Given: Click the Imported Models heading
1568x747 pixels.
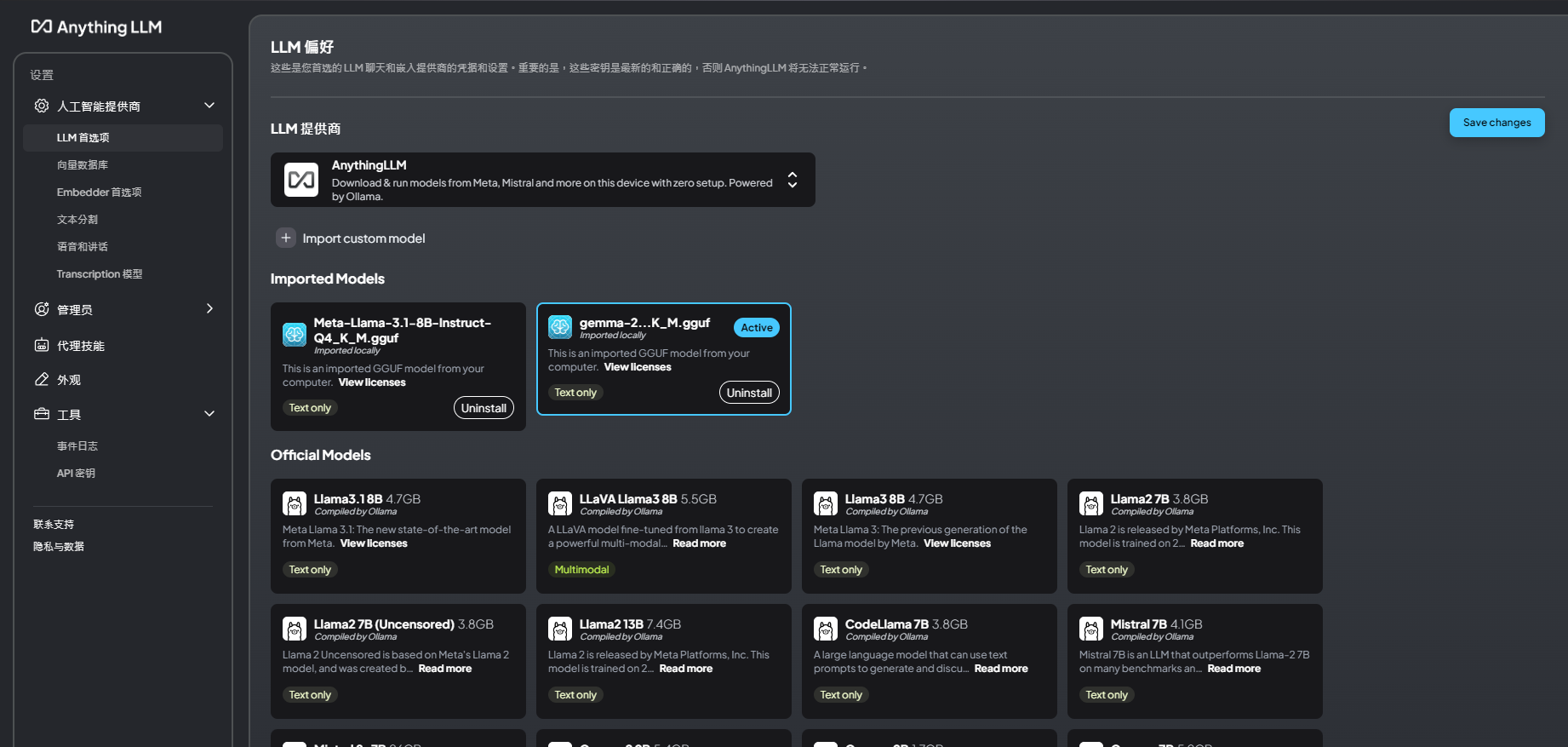Looking at the screenshot, I should [x=328, y=279].
